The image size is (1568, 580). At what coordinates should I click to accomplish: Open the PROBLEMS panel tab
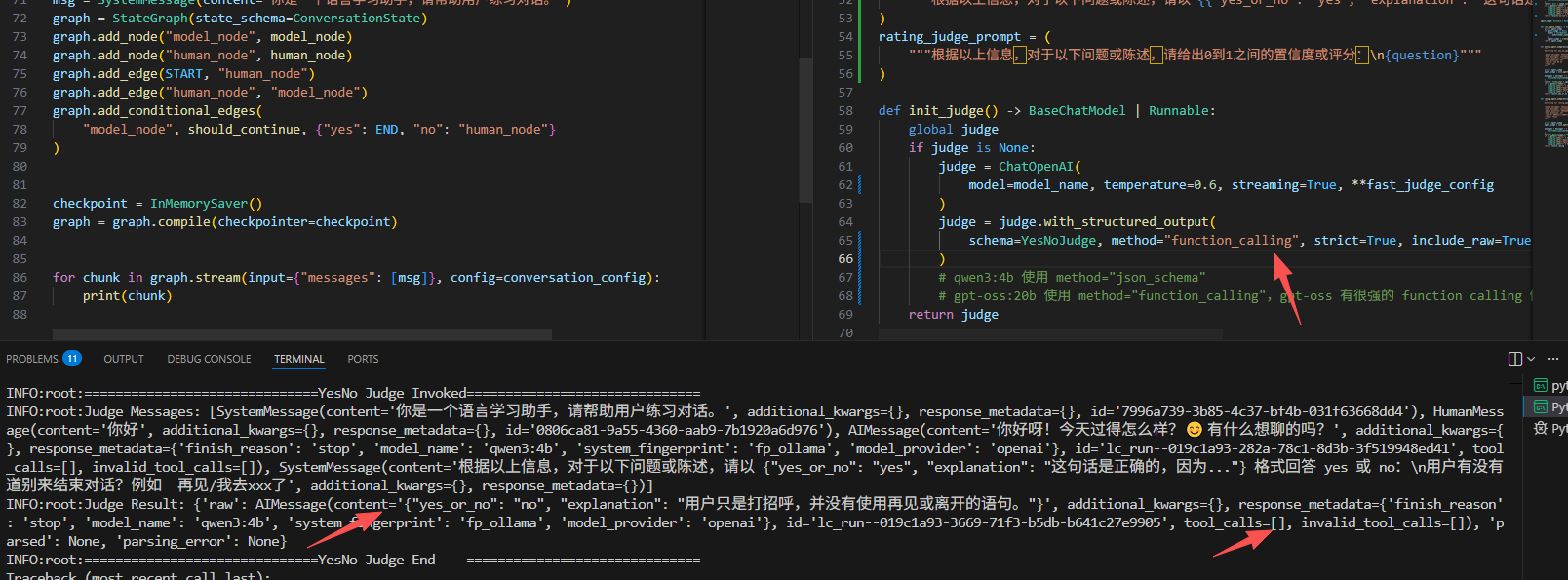click(32, 359)
